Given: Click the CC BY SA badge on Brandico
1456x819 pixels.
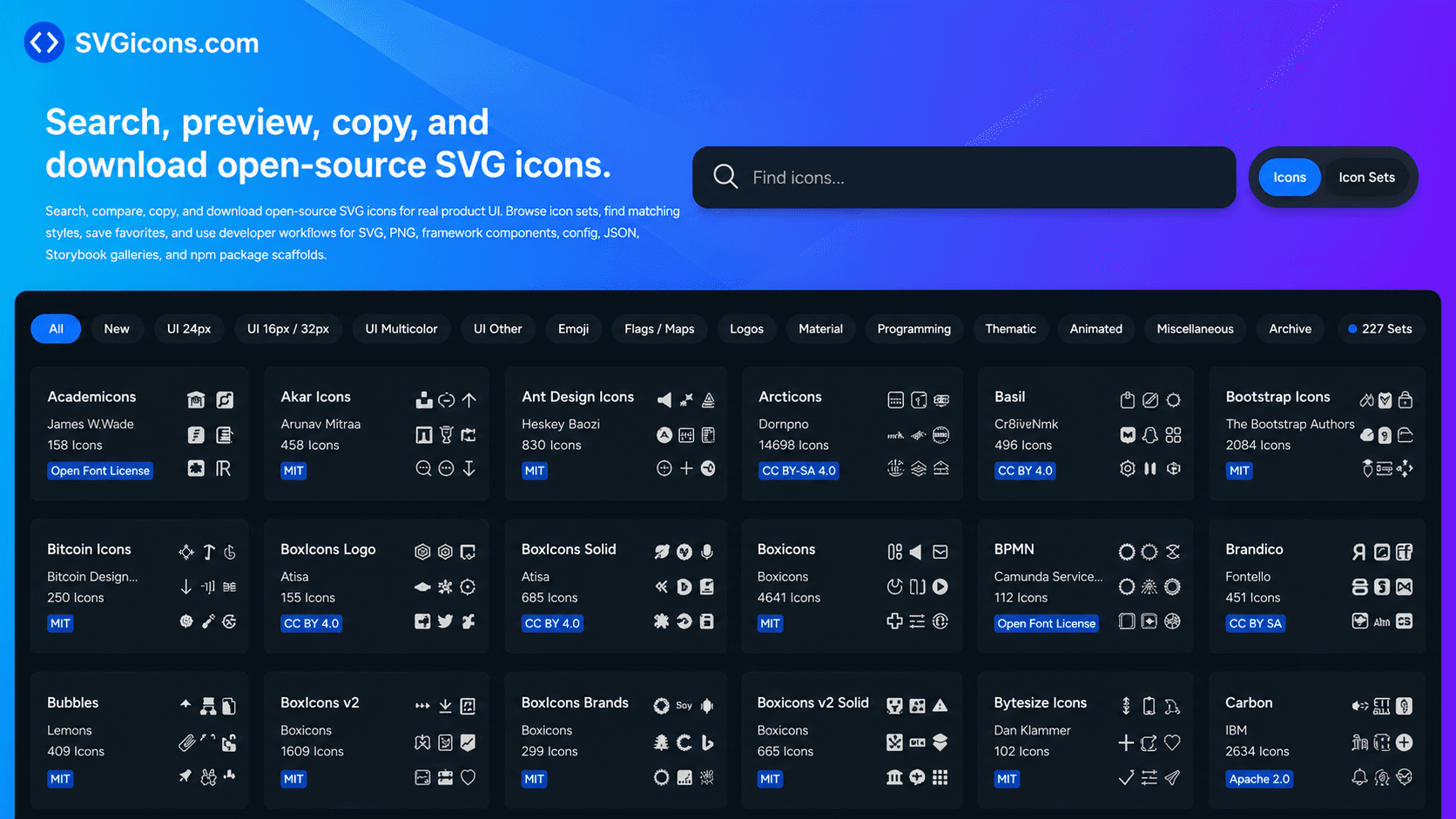Looking at the screenshot, I should [1255, 623].
